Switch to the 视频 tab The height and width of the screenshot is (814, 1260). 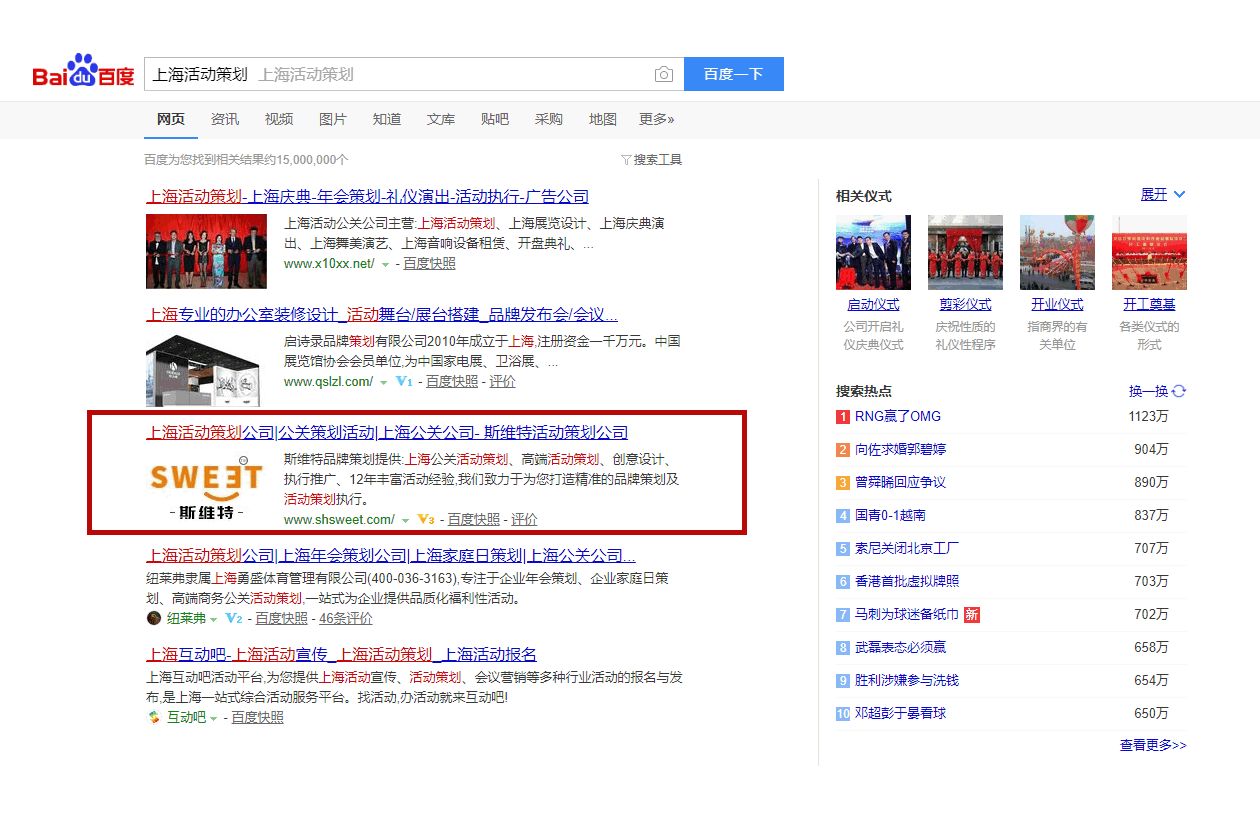click(x=279, y=119)
